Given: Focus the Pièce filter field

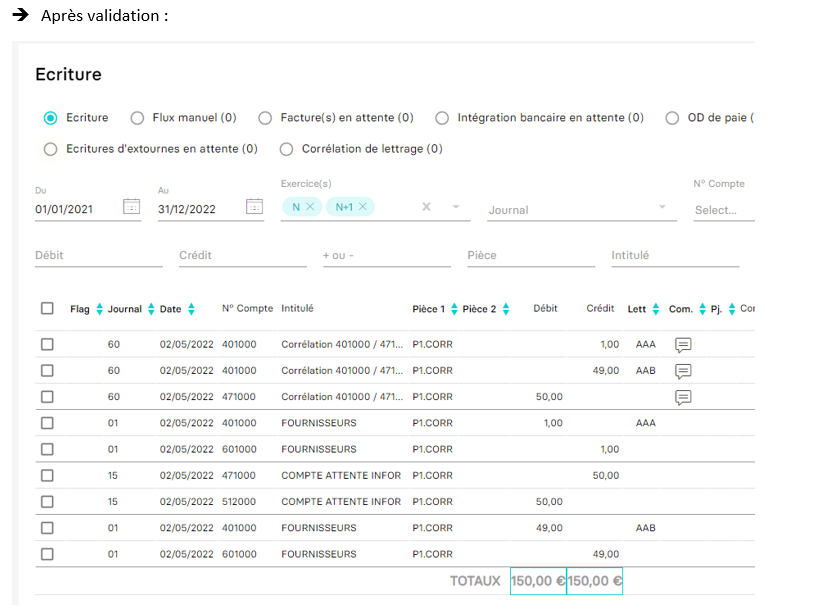Looking at the screenshot, I should (531, 255).
